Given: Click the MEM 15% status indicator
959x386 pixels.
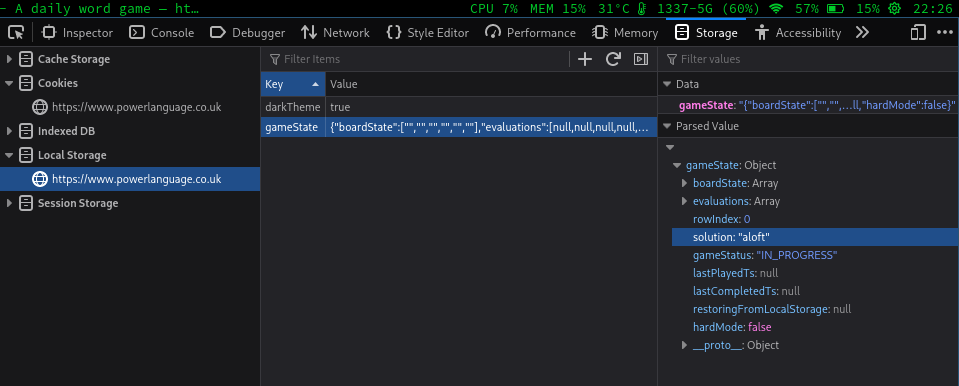Looking at the screenshot, I should pos(557,9).
